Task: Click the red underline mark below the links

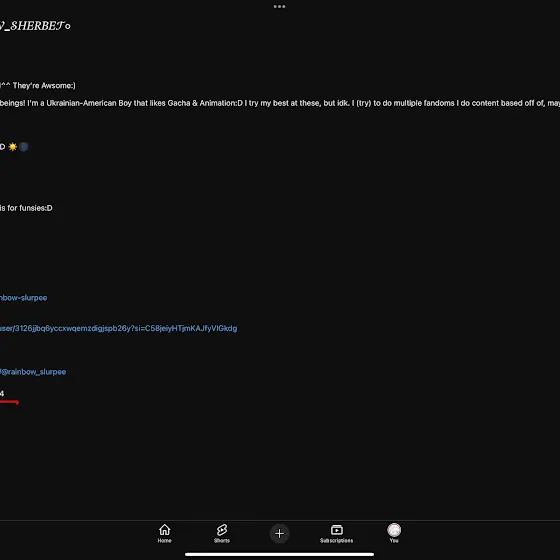Action: tap(9, 402)
